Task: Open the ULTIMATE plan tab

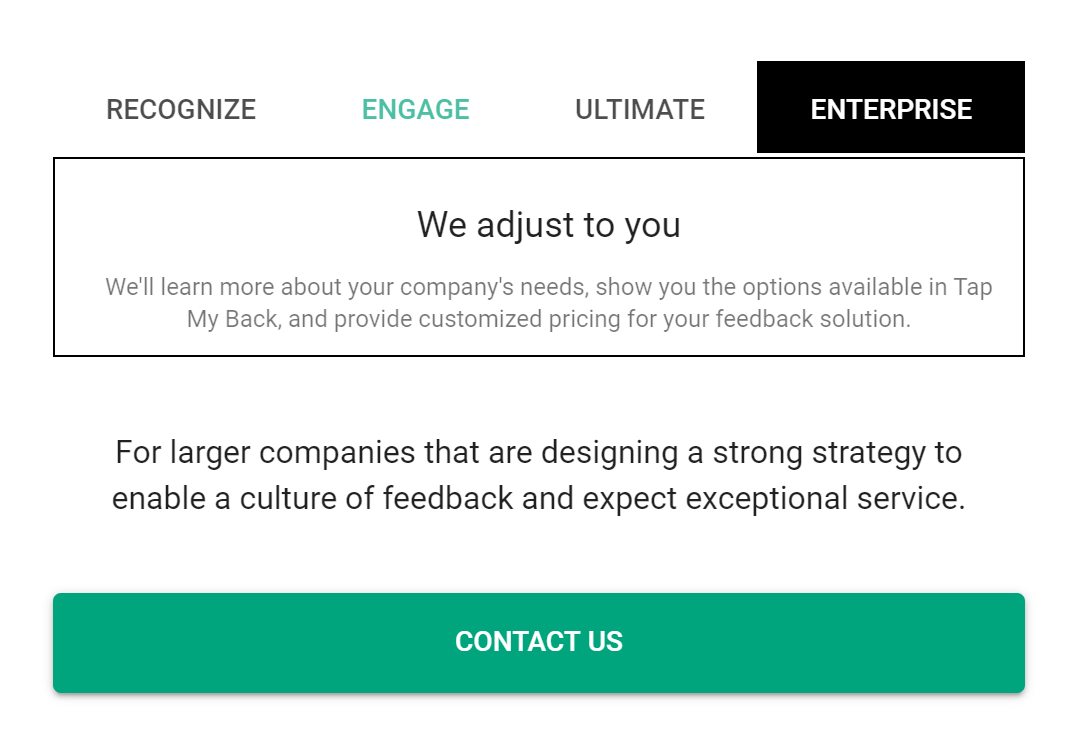Action: (x=640, y=109)
